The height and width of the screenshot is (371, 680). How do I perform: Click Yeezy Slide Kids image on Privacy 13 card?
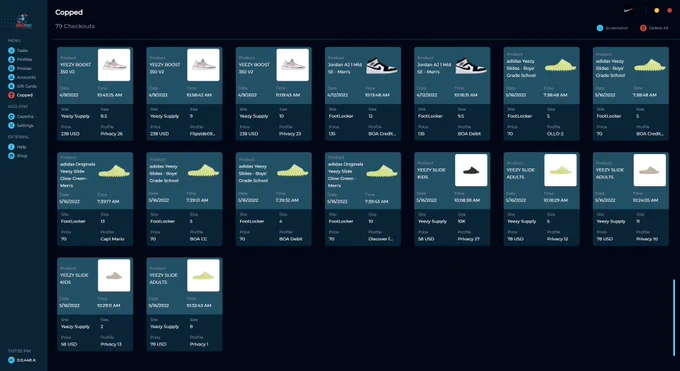114,275
